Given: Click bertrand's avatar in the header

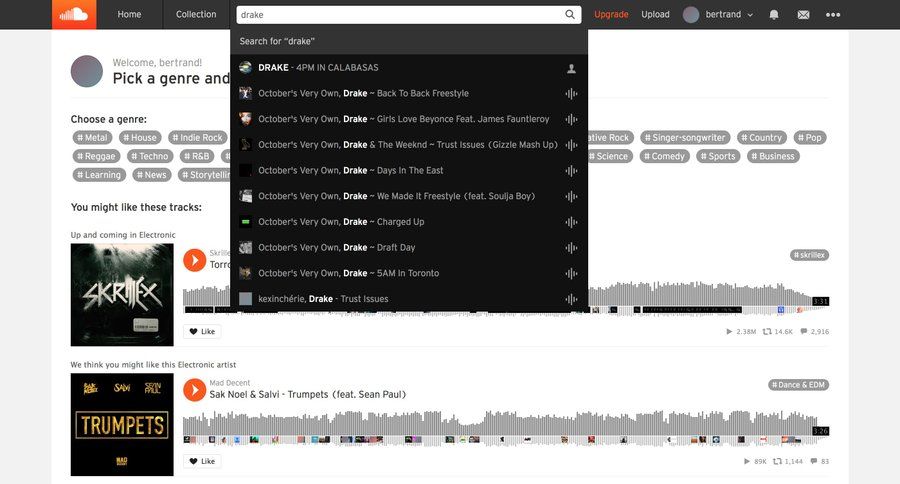Looking at the screenshot, I should tap(691, 15).
